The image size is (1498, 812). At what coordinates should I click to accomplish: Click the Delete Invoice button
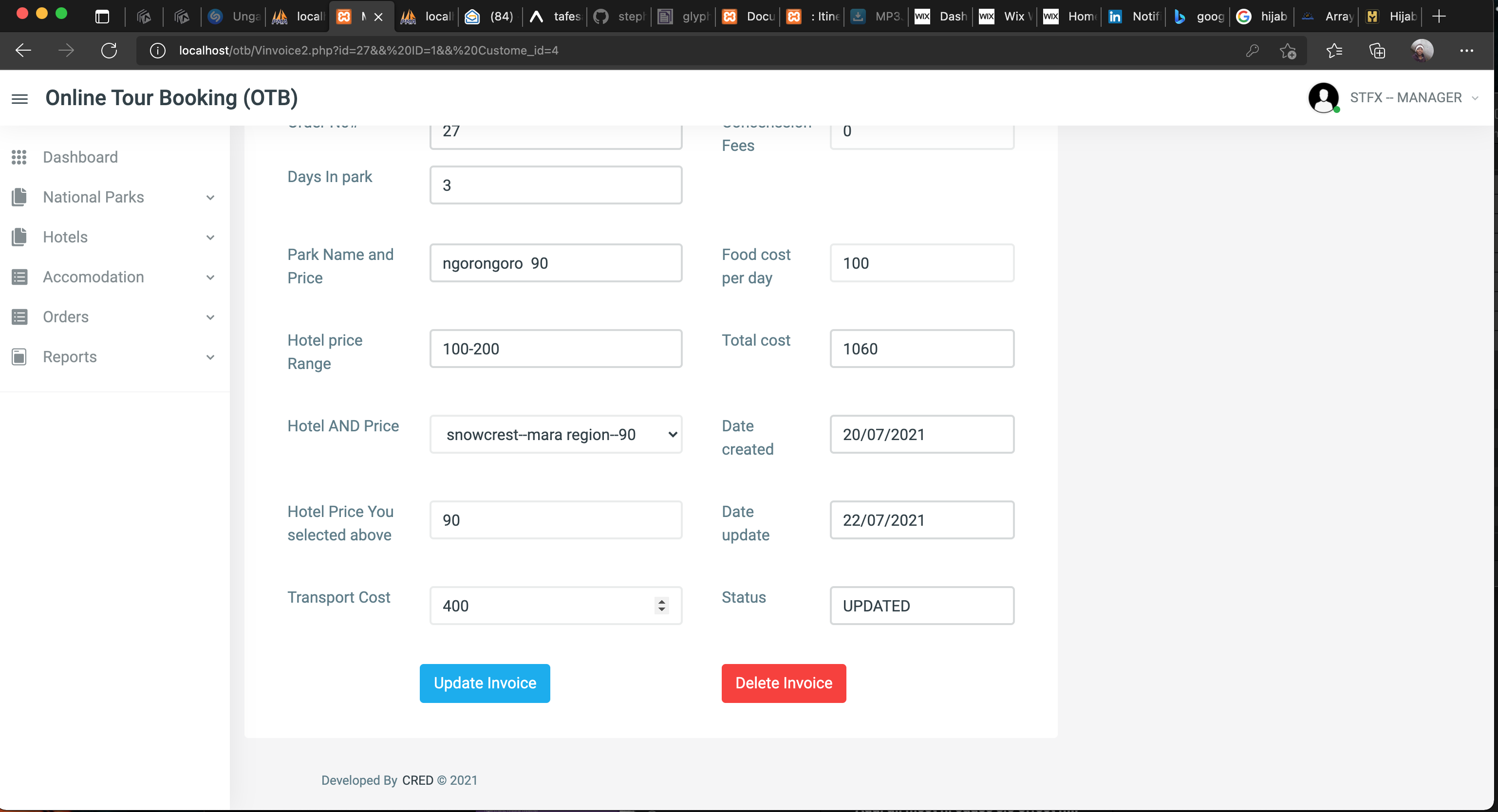[x=783, y=683]
